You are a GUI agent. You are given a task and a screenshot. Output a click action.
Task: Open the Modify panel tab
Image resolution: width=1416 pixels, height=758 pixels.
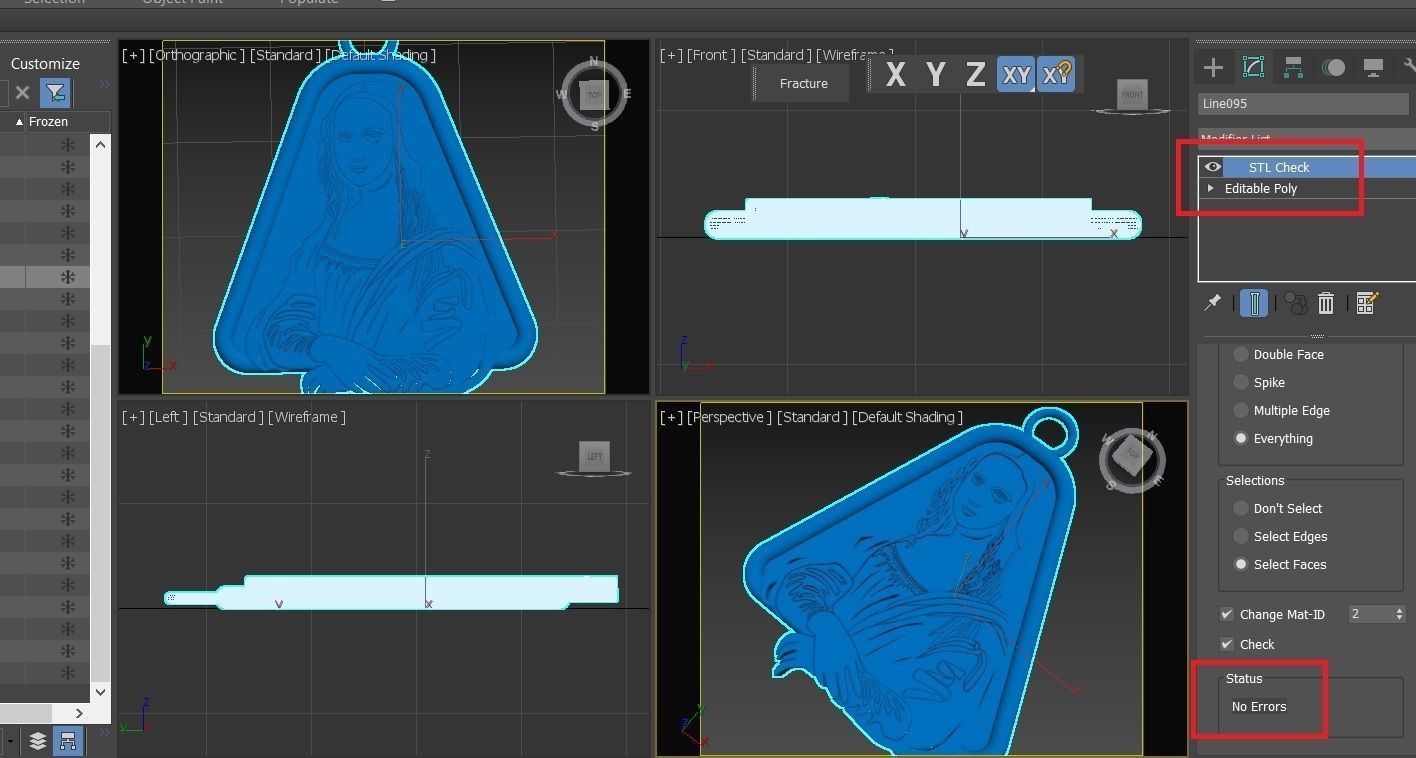[1253, 68]
